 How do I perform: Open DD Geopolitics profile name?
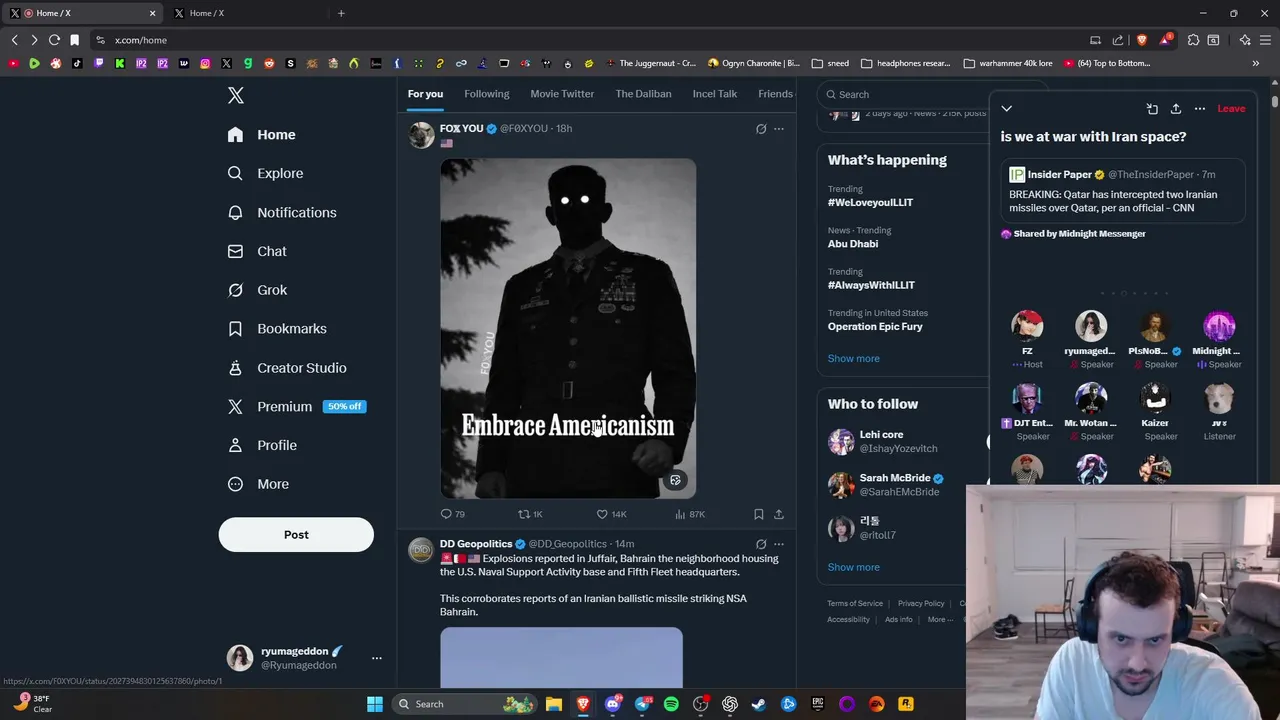pos(476,544)
